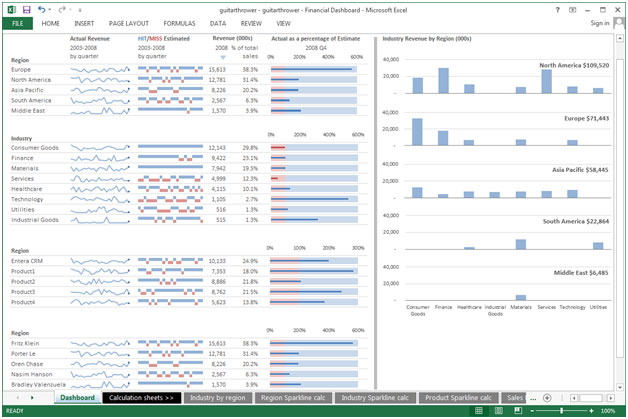Select the Asia Pacific region cell
The image size is (628, 419).
pos(27,90)
